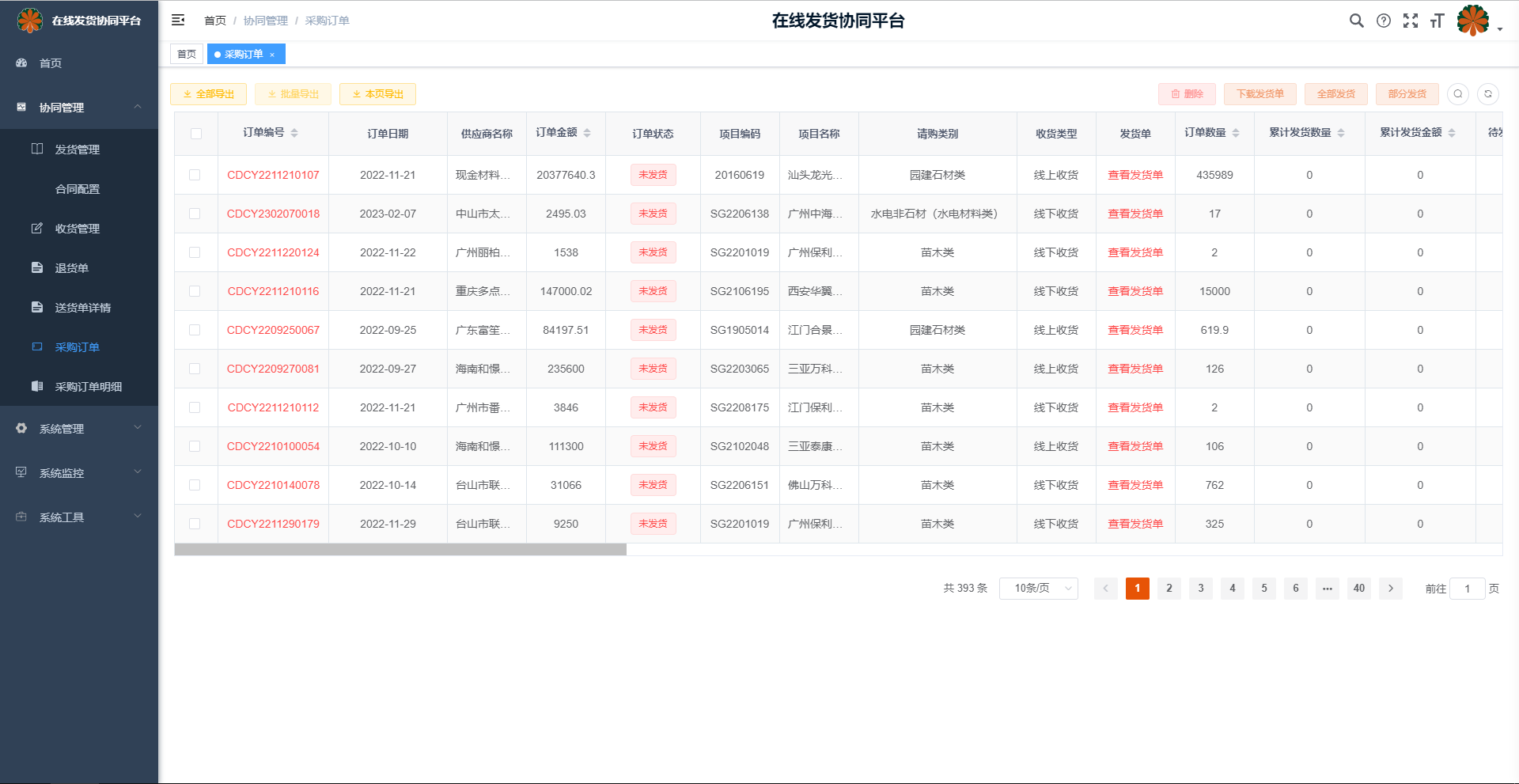Toggle fullscreen mode icon
The height and width of the screenshot is (784, 1519).
click(1410, 21)
